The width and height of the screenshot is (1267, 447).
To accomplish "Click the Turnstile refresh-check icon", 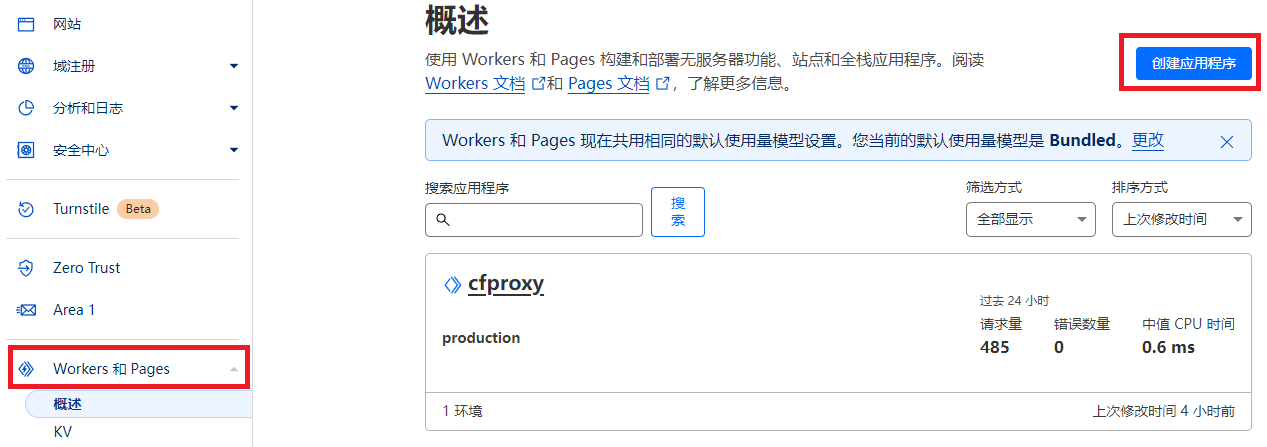I will [x=27, y=209].
